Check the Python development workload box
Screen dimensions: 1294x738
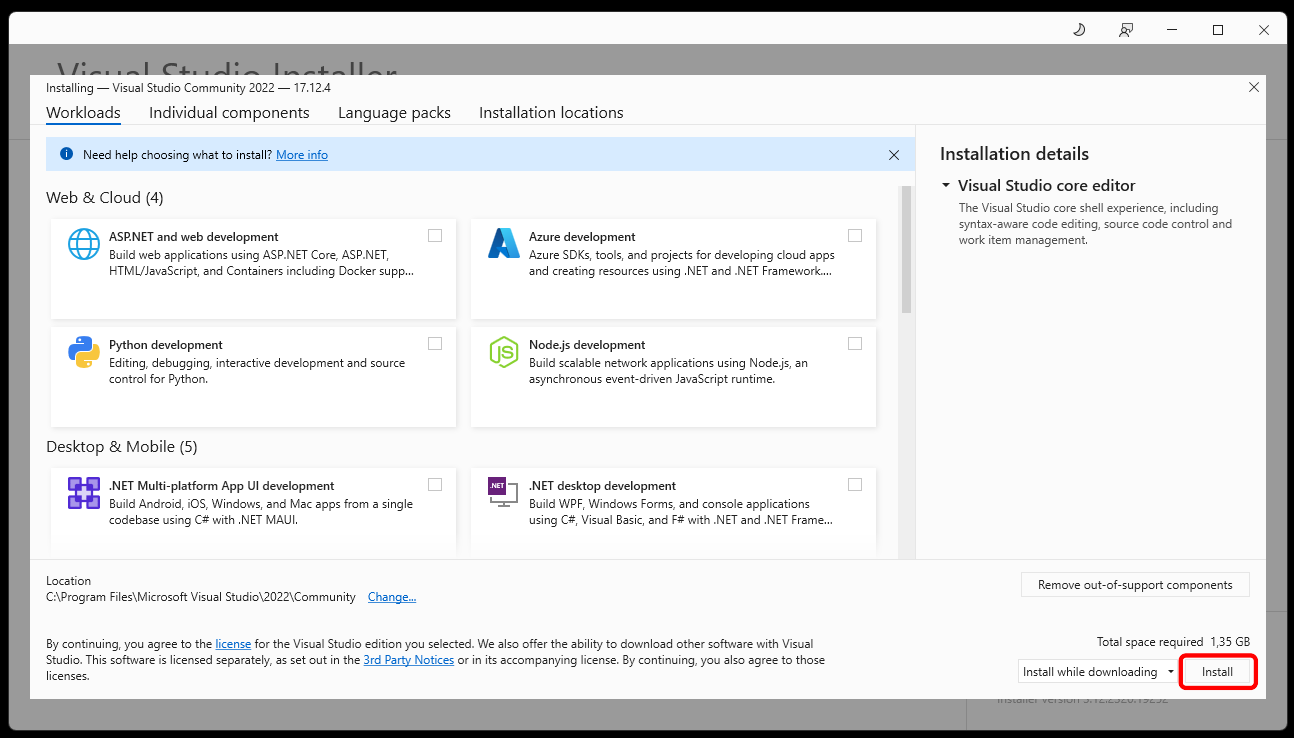(435, 344)
